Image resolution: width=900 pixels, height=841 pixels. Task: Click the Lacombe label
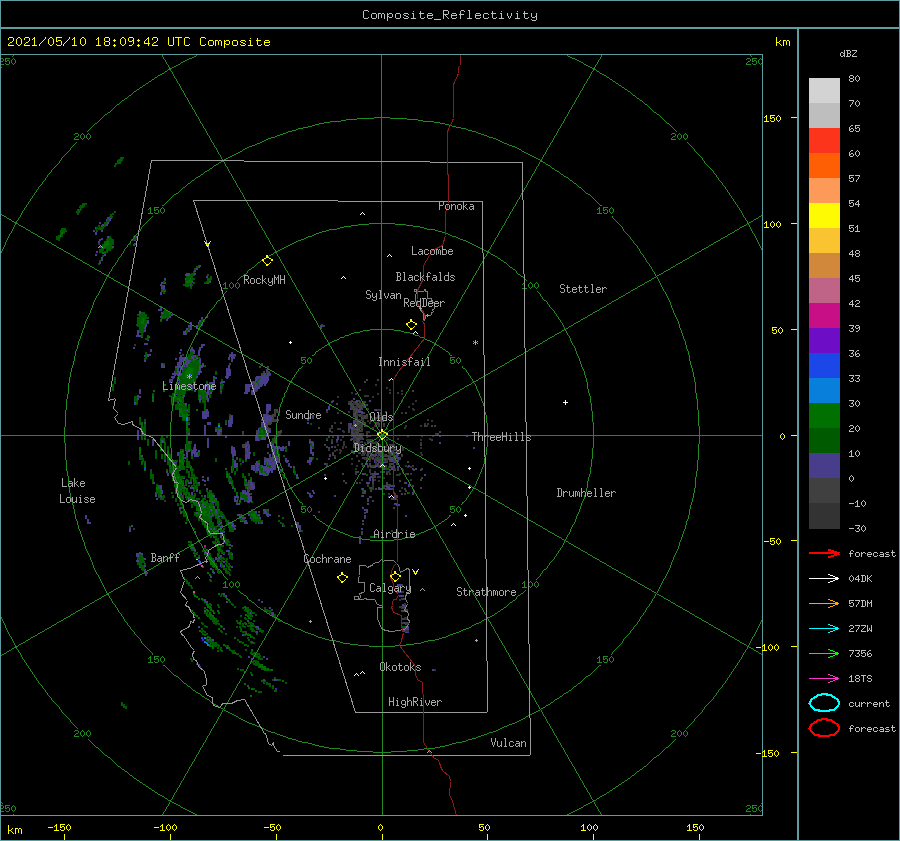click(x=432, y=251)
